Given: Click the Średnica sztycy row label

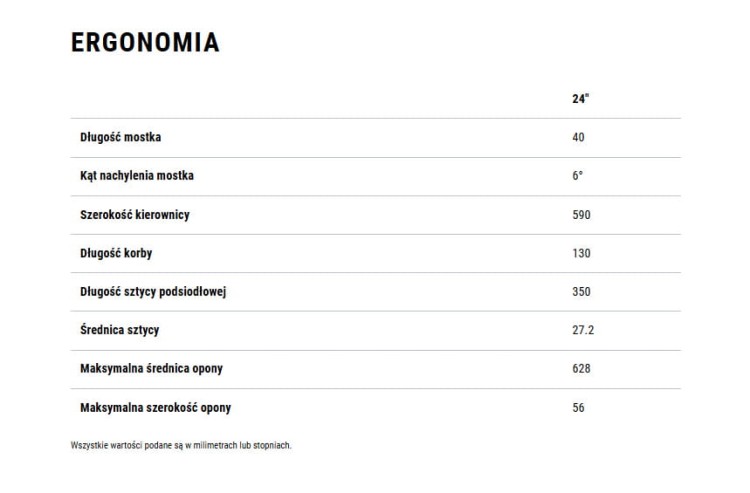Looking at the screenshot, I should point(120,330).
